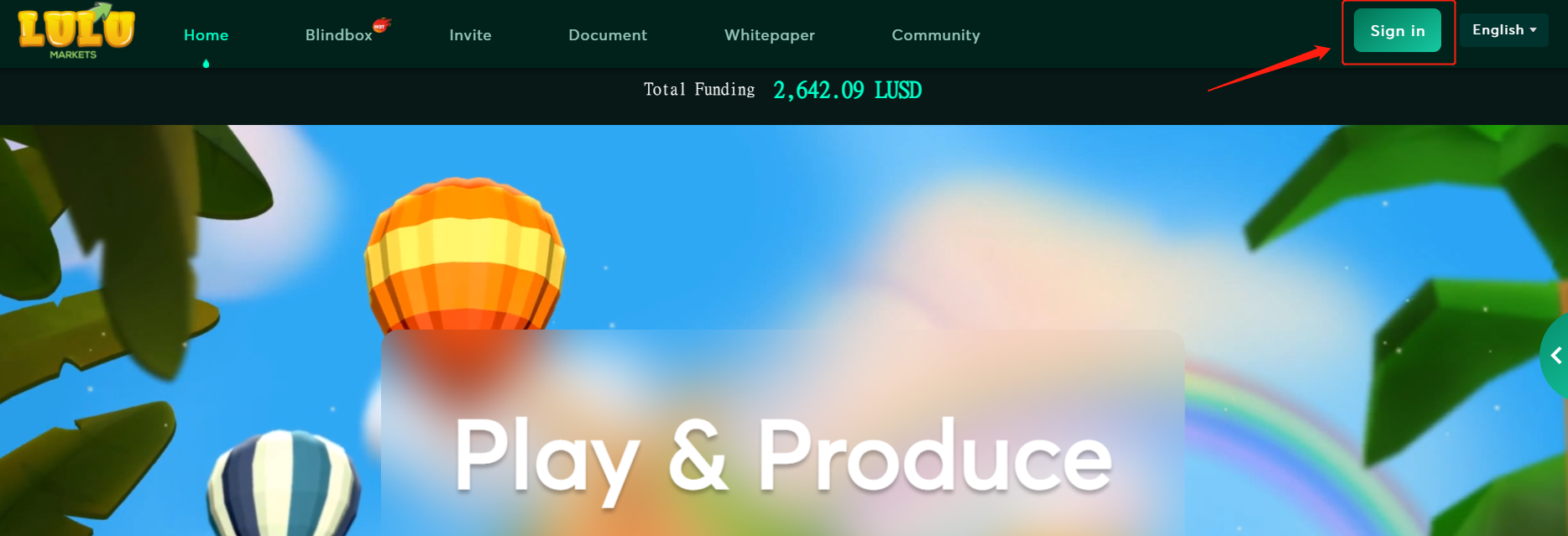This screenshot has height=536, width=1568.
Task: Open the Invite page
Action: click(470, 35)
